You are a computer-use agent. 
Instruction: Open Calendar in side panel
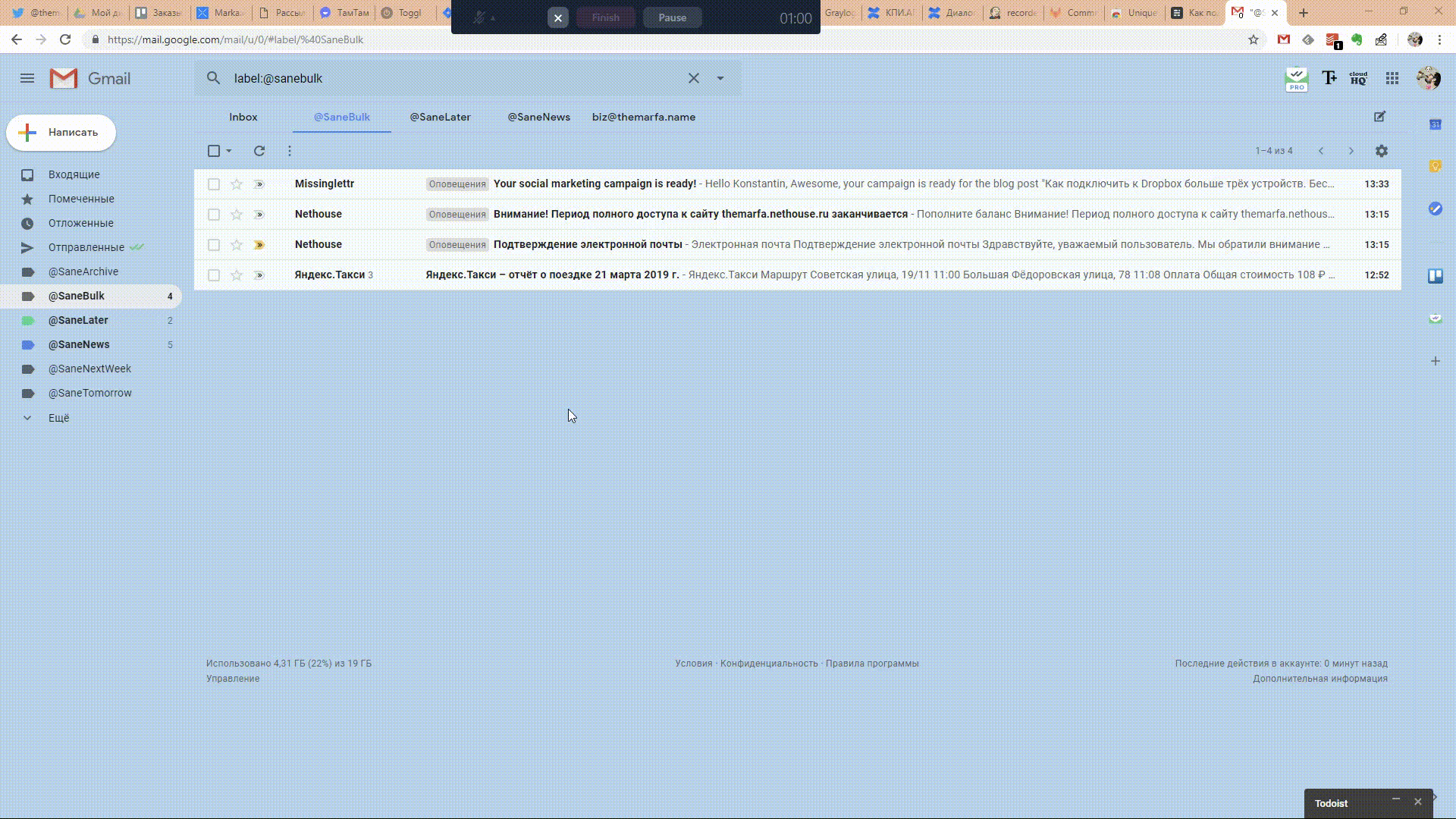click(x=1436, y=124)
